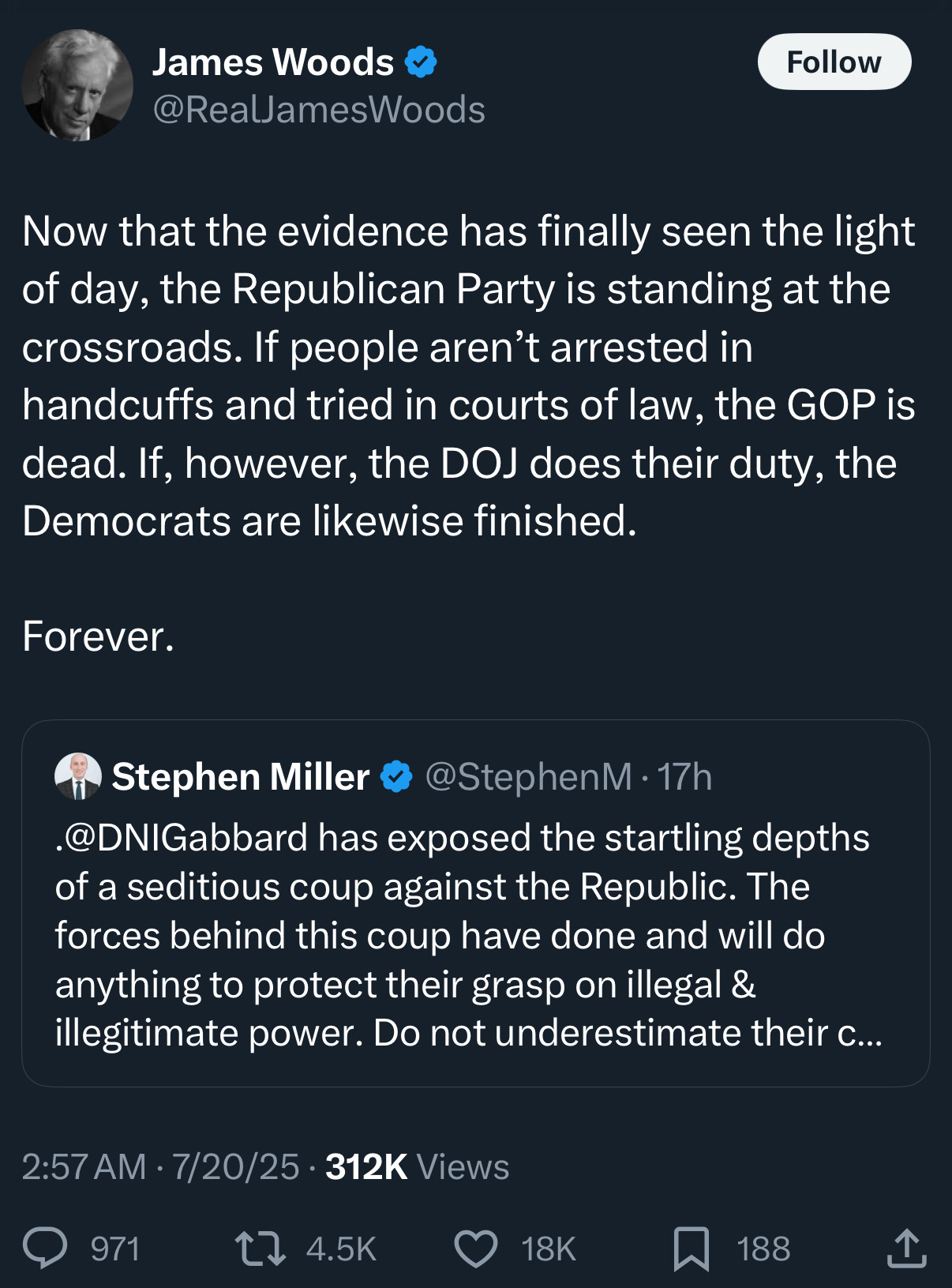This screenshot has height=1288, width=952.
Task: Tap the repost arrows icon
Action: (x=260, y=1249)
